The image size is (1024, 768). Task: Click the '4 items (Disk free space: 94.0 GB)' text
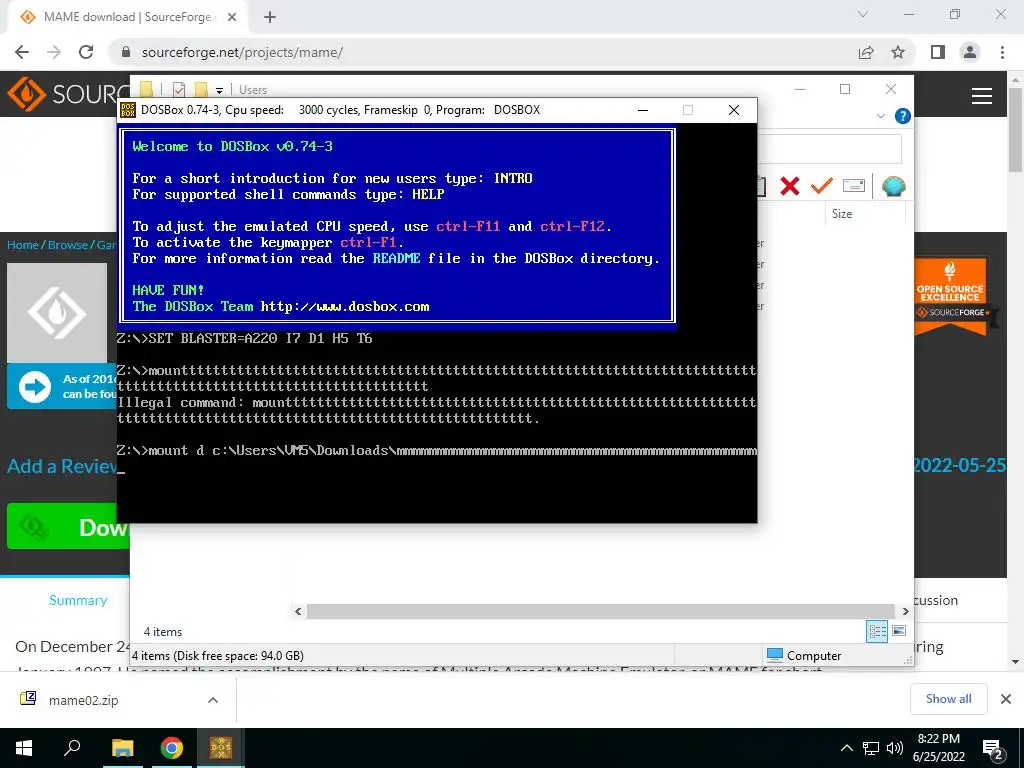217,656
